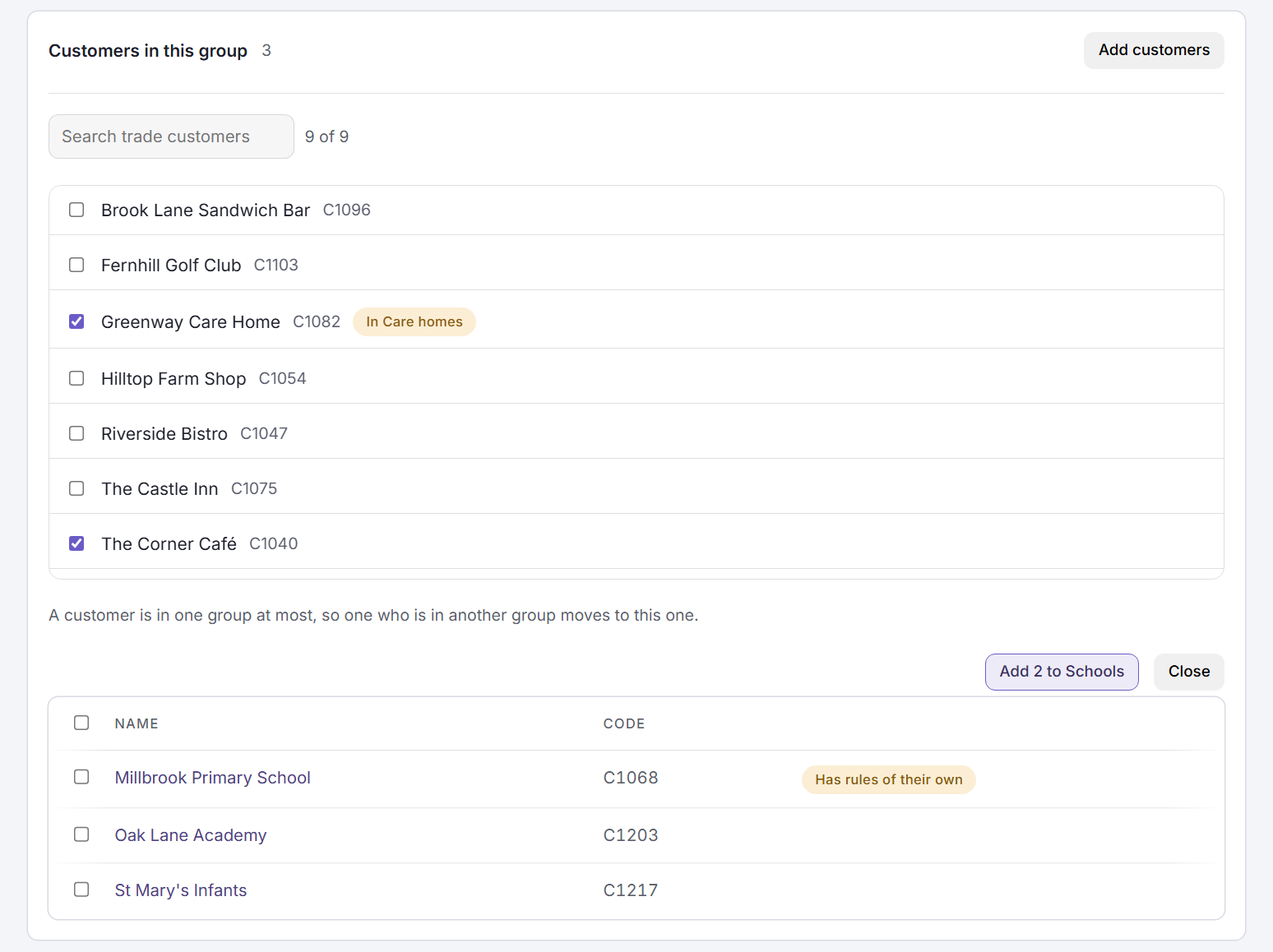Toggle the select-all checkbox beside NAME header

pos(81,723)
